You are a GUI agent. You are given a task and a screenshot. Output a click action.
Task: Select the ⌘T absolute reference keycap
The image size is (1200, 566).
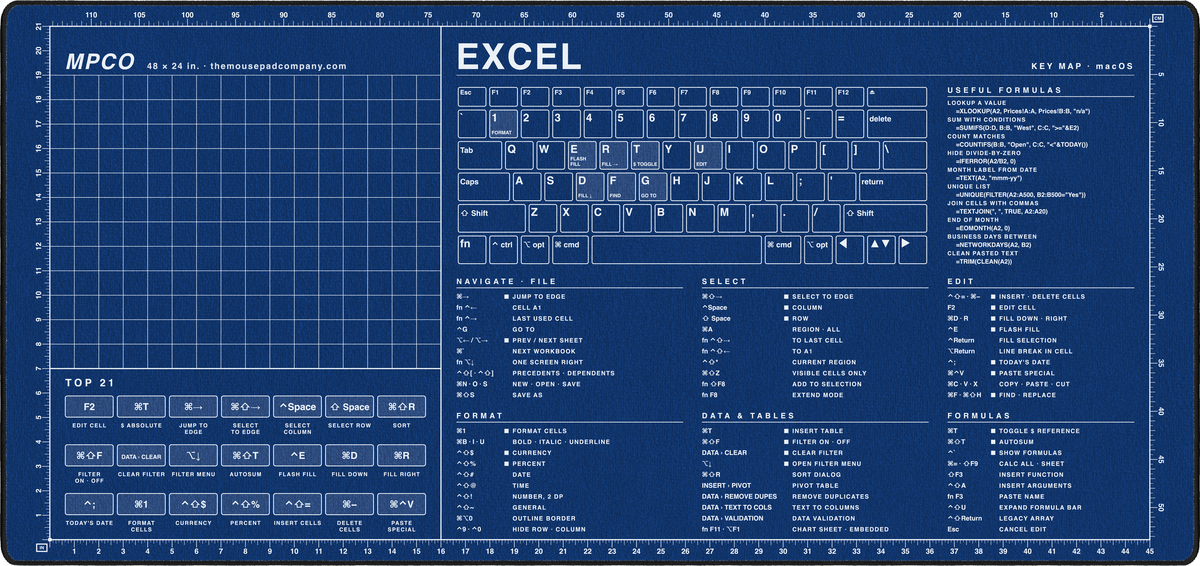coord(141,407)
